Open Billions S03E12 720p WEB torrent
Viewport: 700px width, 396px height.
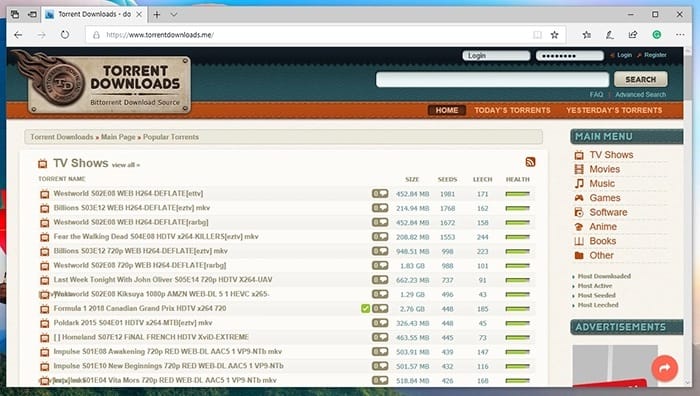[141, 251]
